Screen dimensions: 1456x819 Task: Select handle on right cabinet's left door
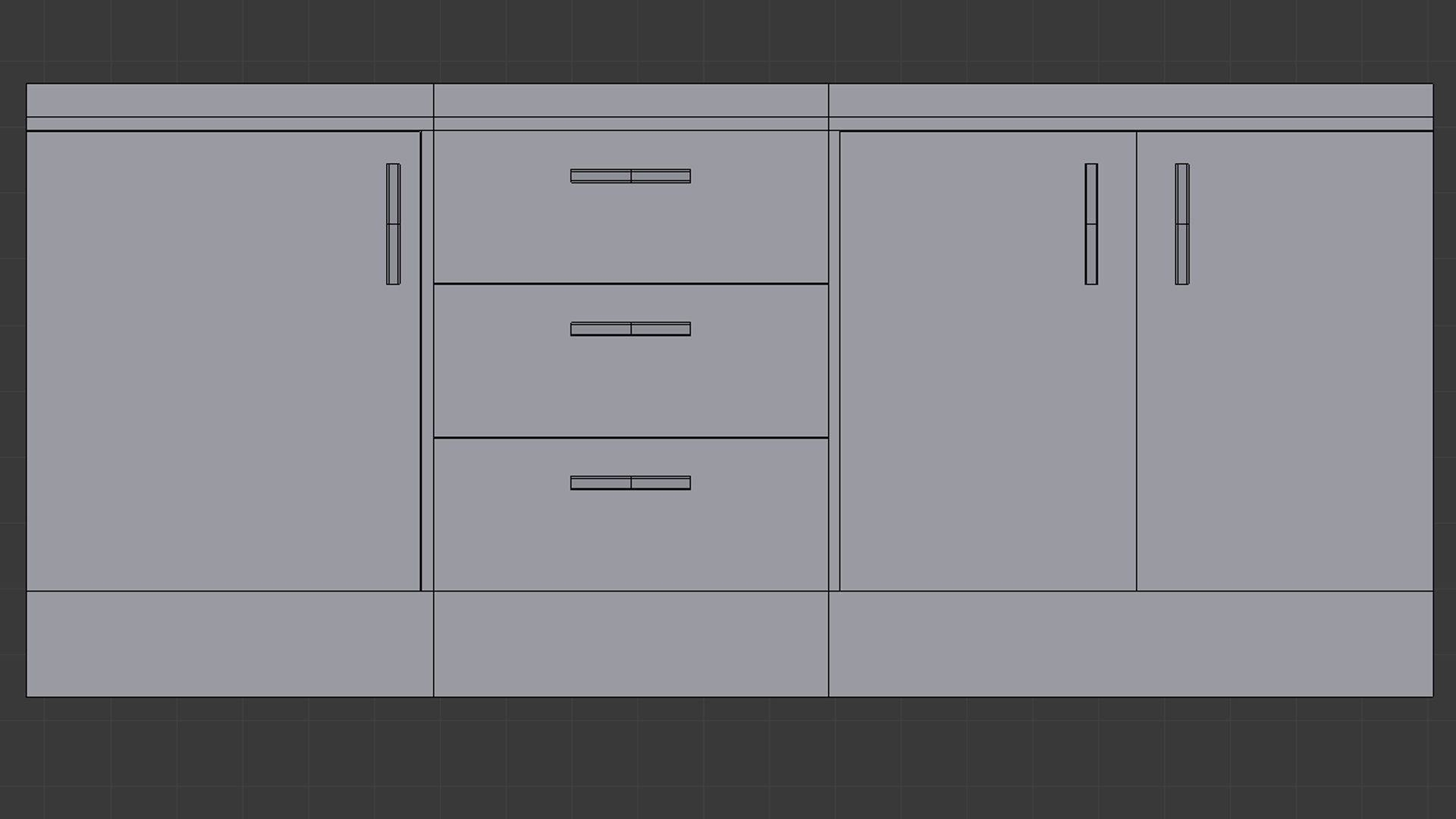pos(1091,224)
